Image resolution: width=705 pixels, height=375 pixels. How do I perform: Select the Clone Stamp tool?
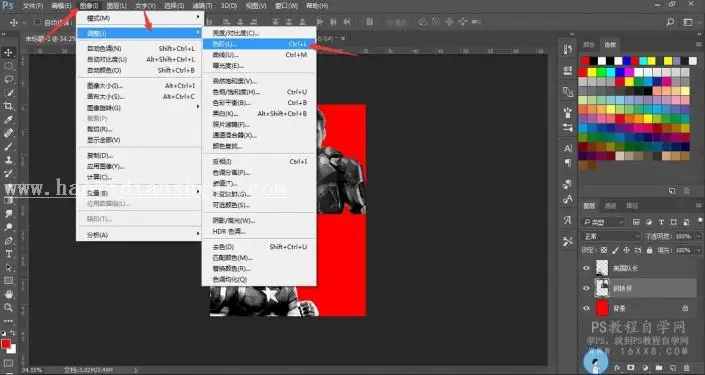coord(9,160)
